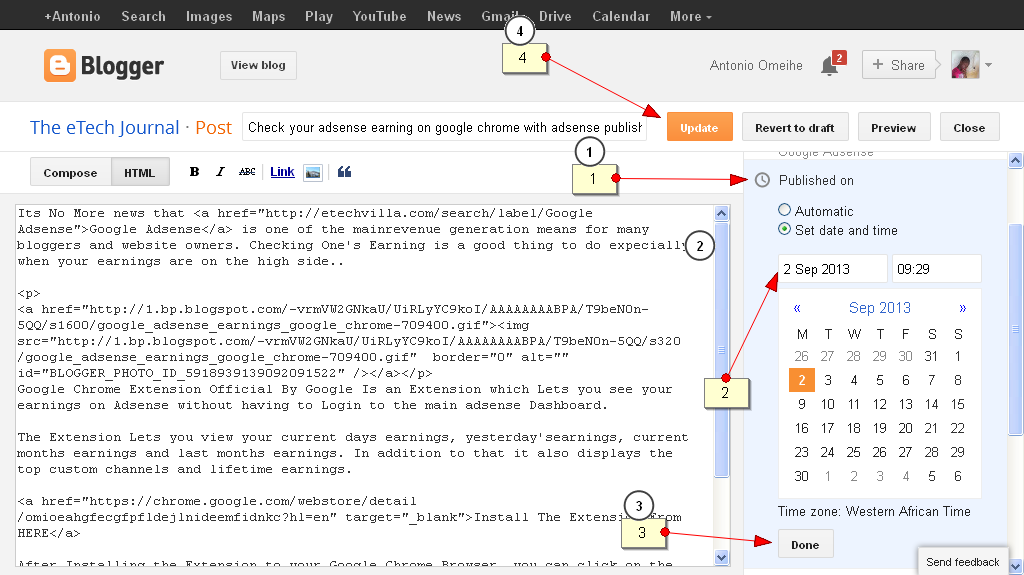Click the + Share button

coord(899,65)
